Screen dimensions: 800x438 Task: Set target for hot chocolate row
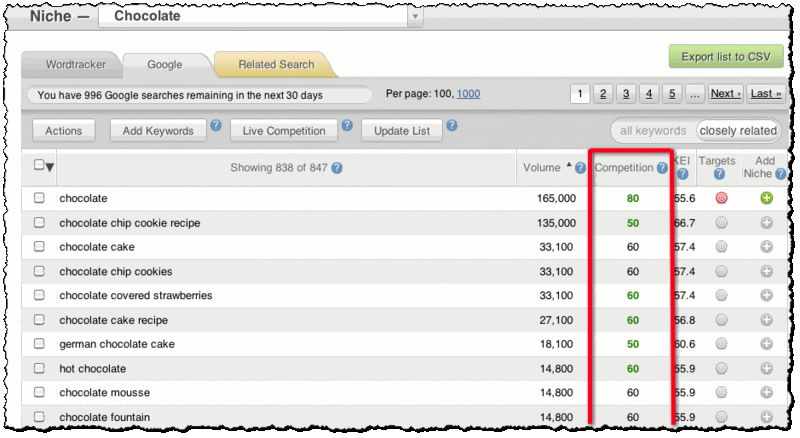point(721,369)
